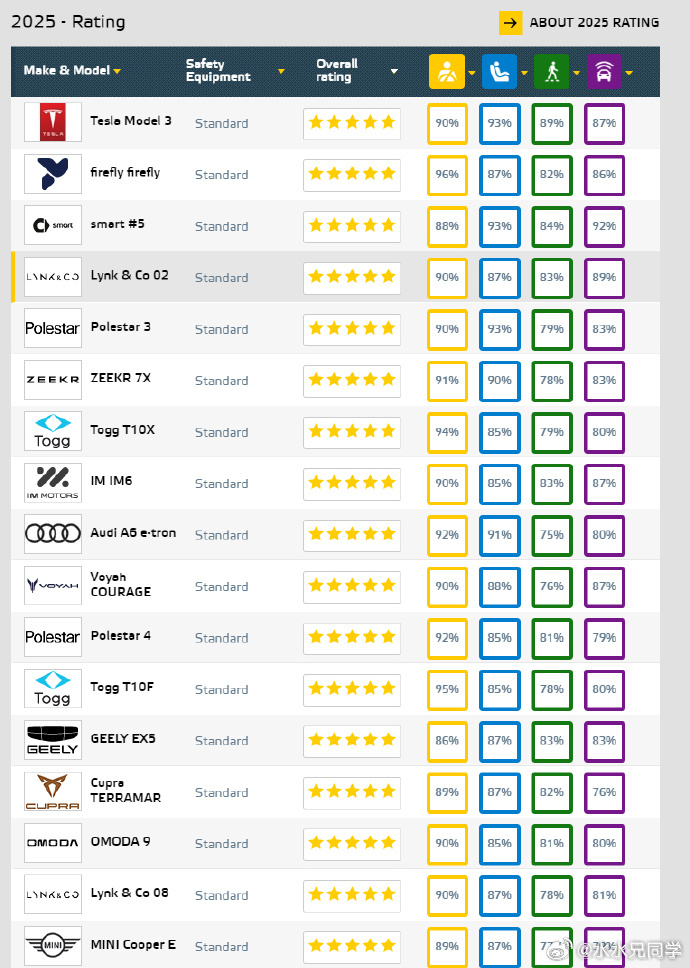Click the MINI logo icon
Image resolution: width=690 pixels, height=968 pixels.
pos(53,945)
